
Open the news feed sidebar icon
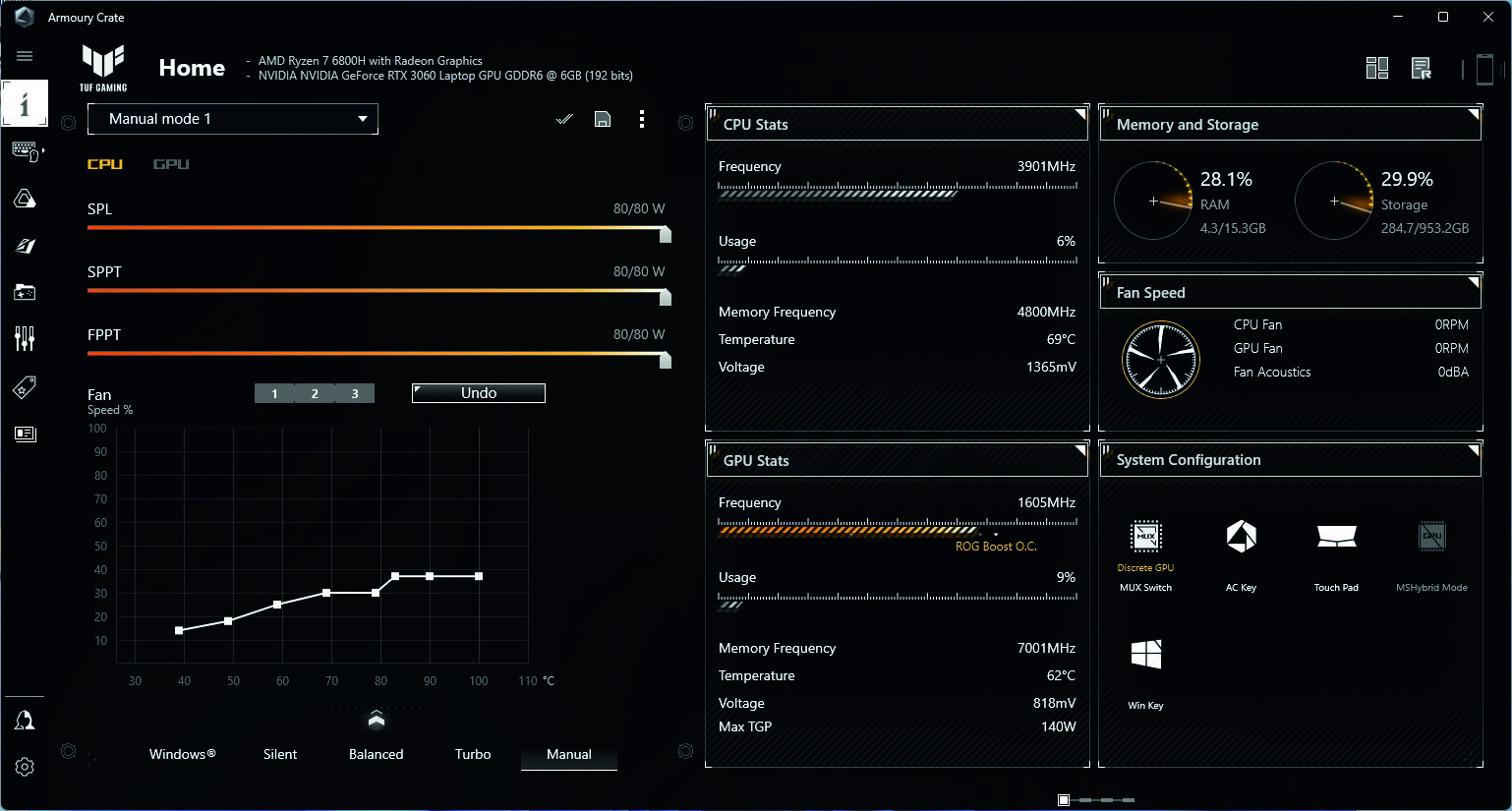[25, 434]
